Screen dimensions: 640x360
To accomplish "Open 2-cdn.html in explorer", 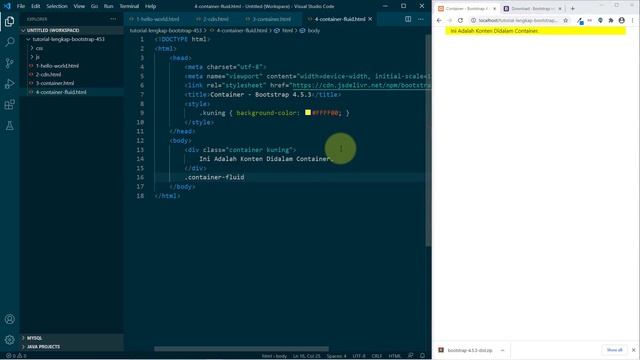I will click(48, 75).
